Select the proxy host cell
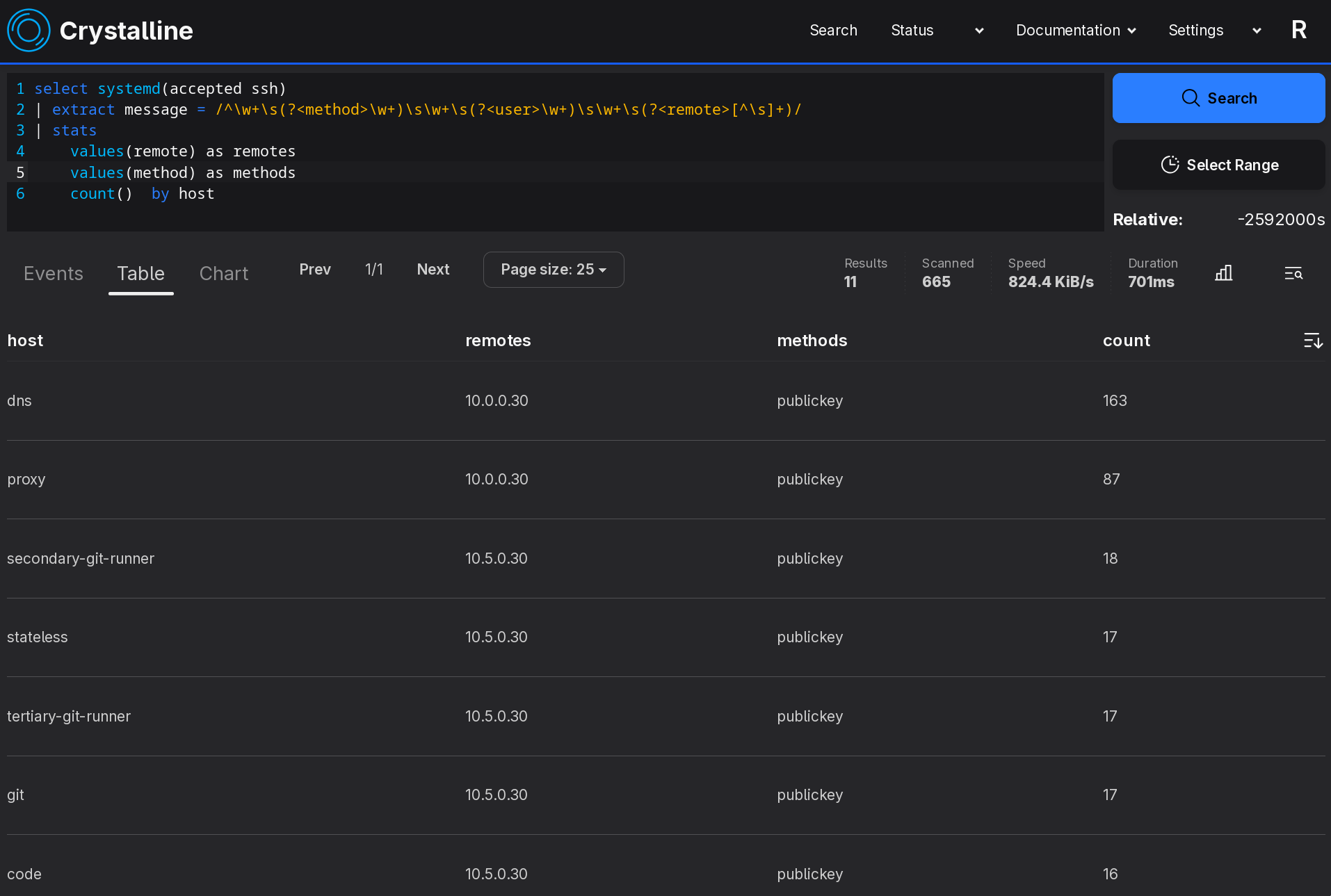Image resolution: width=1331 pixels, height=896 pixels. (26, 479)
